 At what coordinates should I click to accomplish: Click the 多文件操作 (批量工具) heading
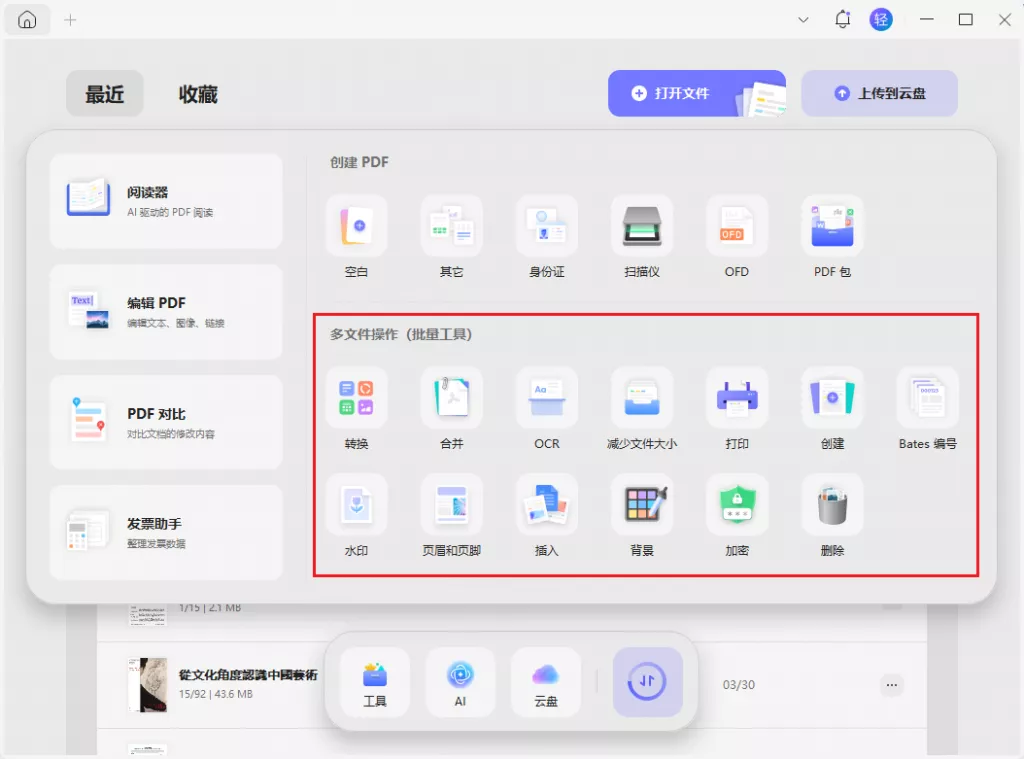401,334
